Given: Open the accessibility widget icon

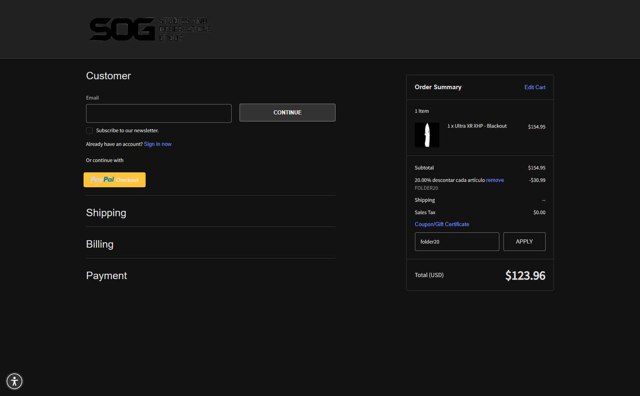Looking at the screenshot, I should click(x=15, y=381).
